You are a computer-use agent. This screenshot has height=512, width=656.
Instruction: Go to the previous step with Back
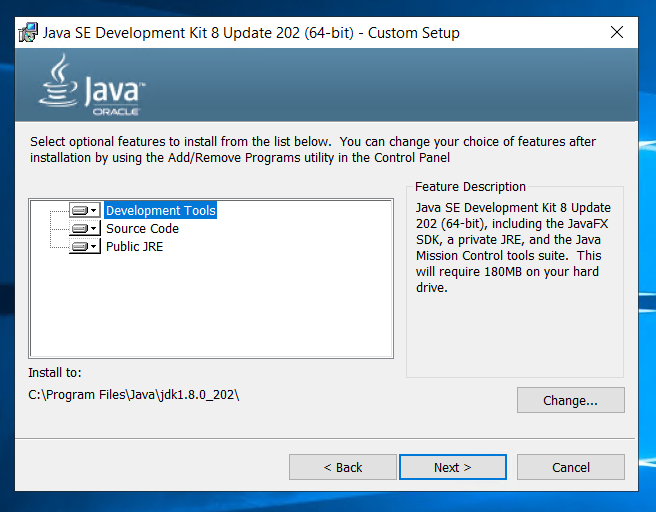pos(343,467)
